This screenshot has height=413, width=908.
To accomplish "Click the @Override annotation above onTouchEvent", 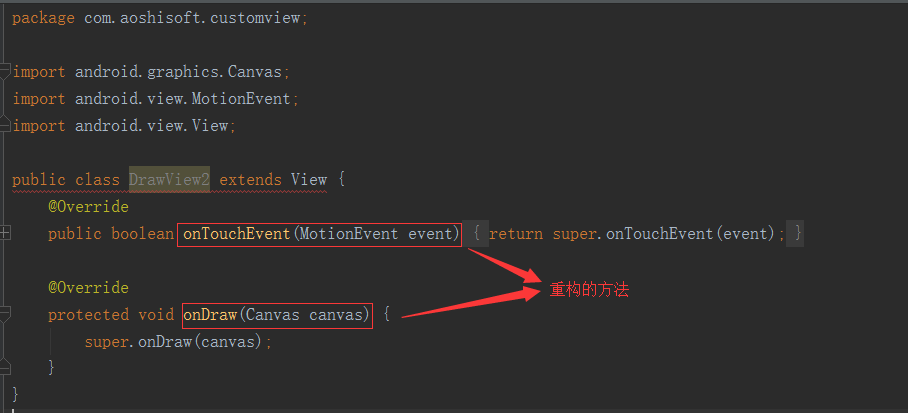I will [x=88, y=207].
